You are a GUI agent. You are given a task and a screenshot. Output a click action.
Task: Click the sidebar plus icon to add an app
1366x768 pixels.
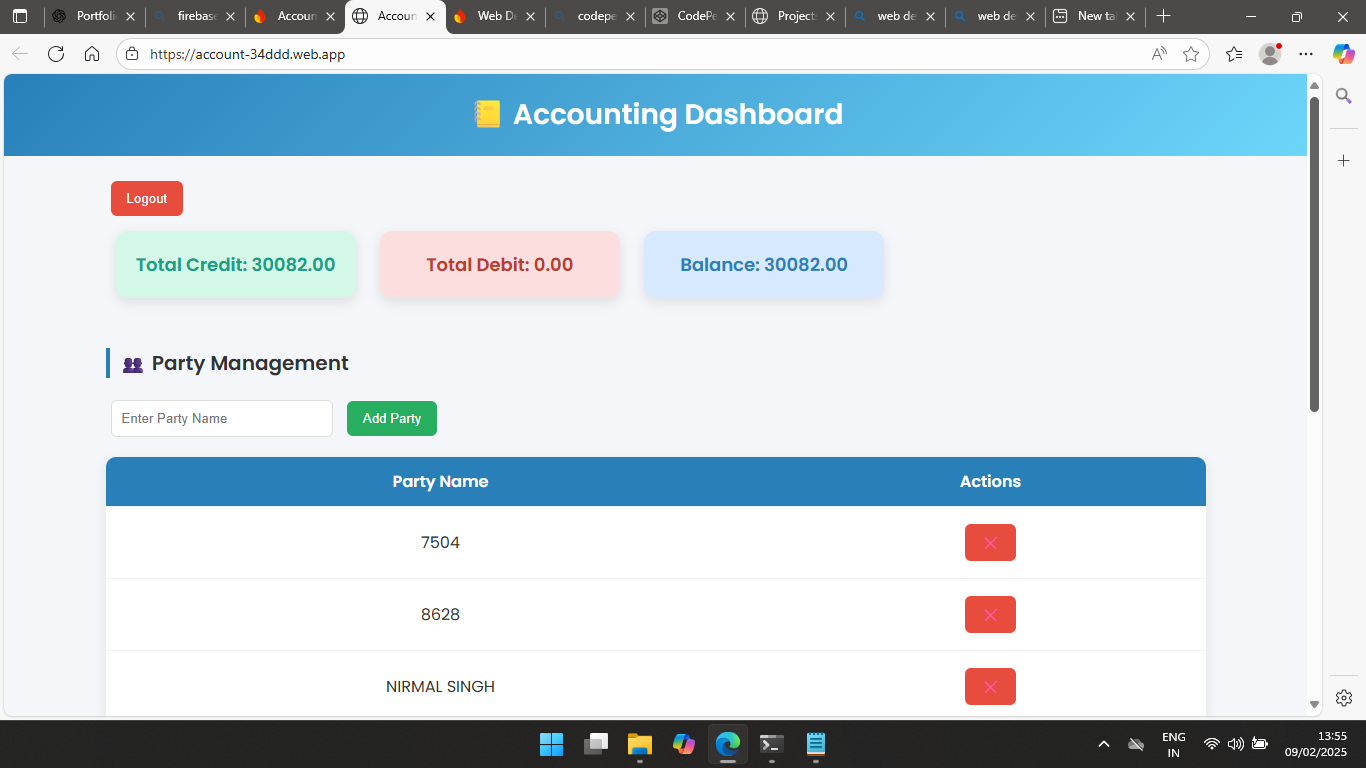tap(1344, 160)
